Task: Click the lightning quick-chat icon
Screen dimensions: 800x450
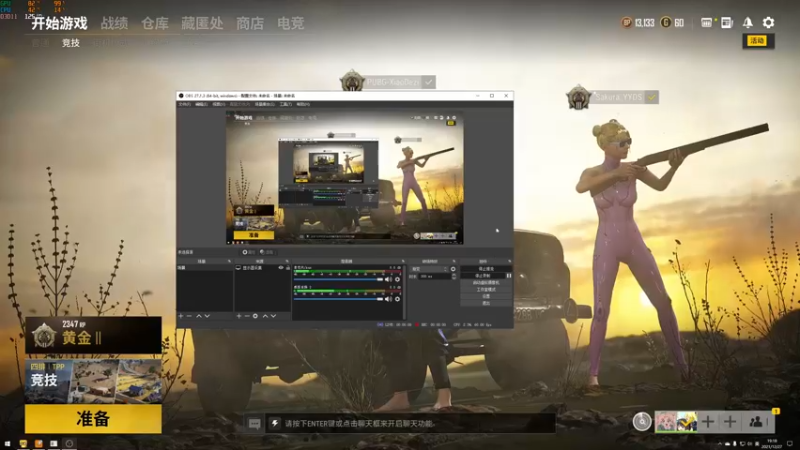Action: tap(275, 423)
